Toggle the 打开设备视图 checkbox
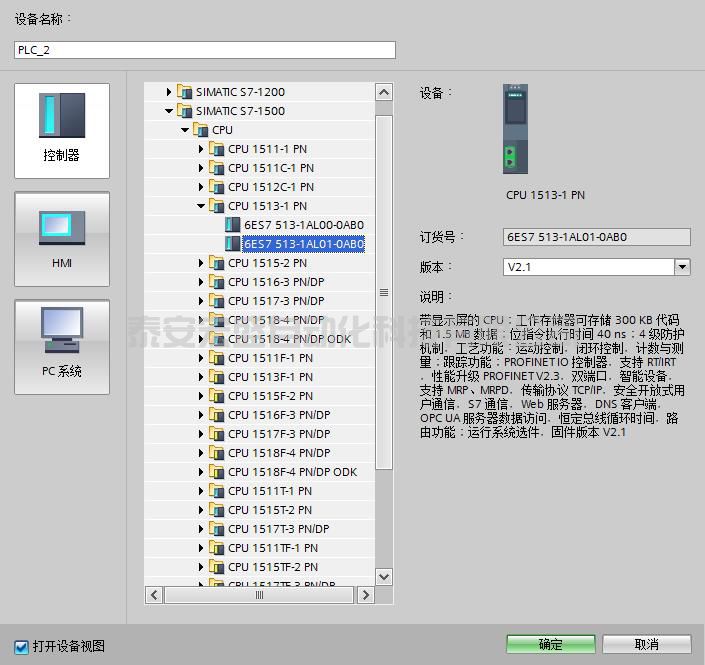 (22, 646)
